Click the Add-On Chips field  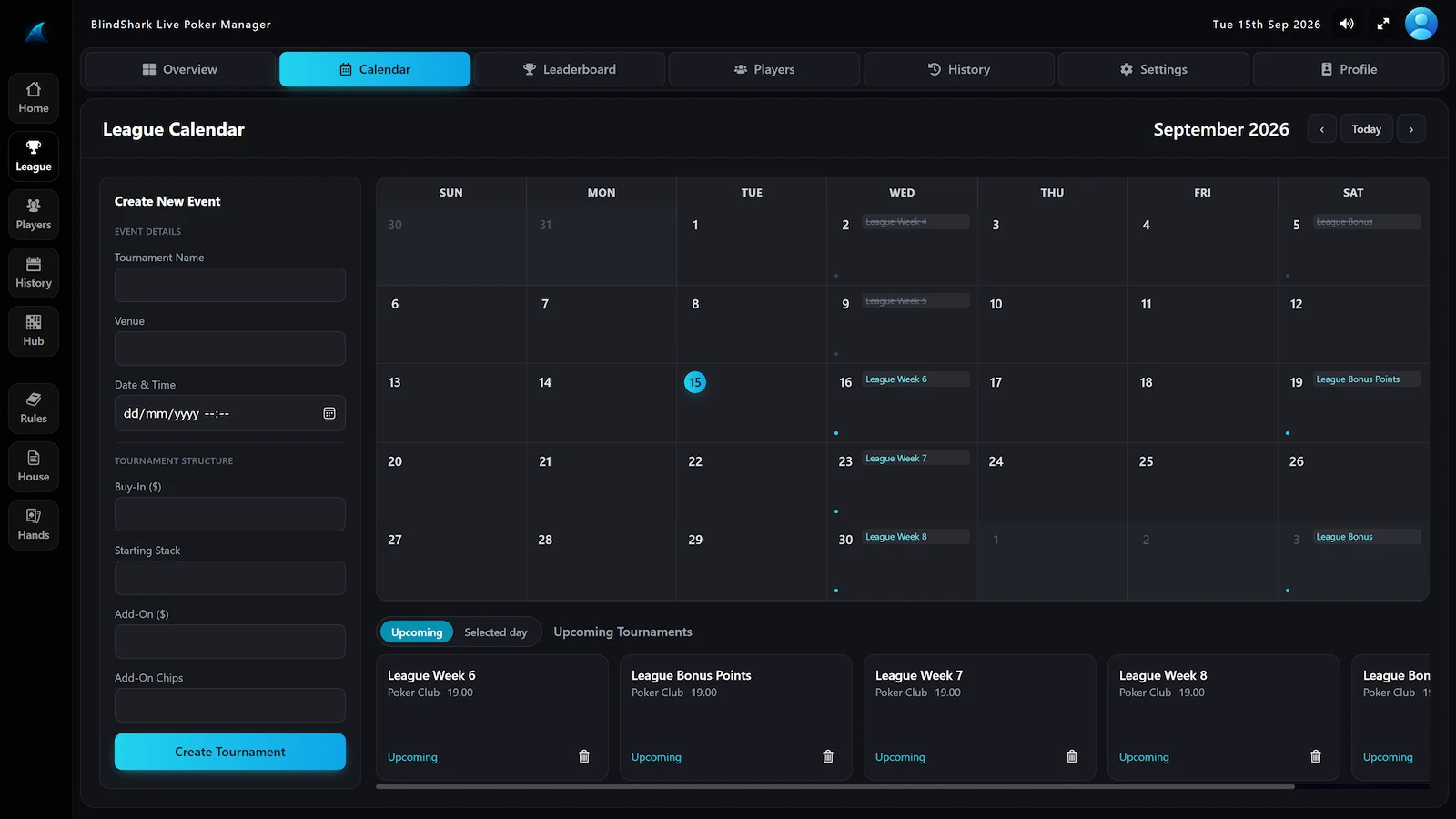pos(230,705)
